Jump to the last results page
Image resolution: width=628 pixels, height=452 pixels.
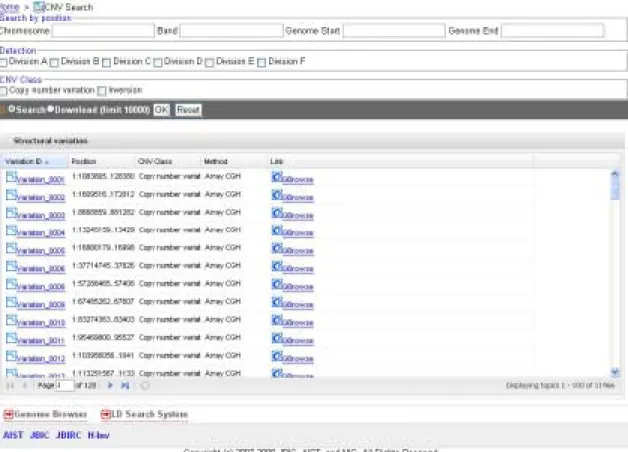(125, 386)
